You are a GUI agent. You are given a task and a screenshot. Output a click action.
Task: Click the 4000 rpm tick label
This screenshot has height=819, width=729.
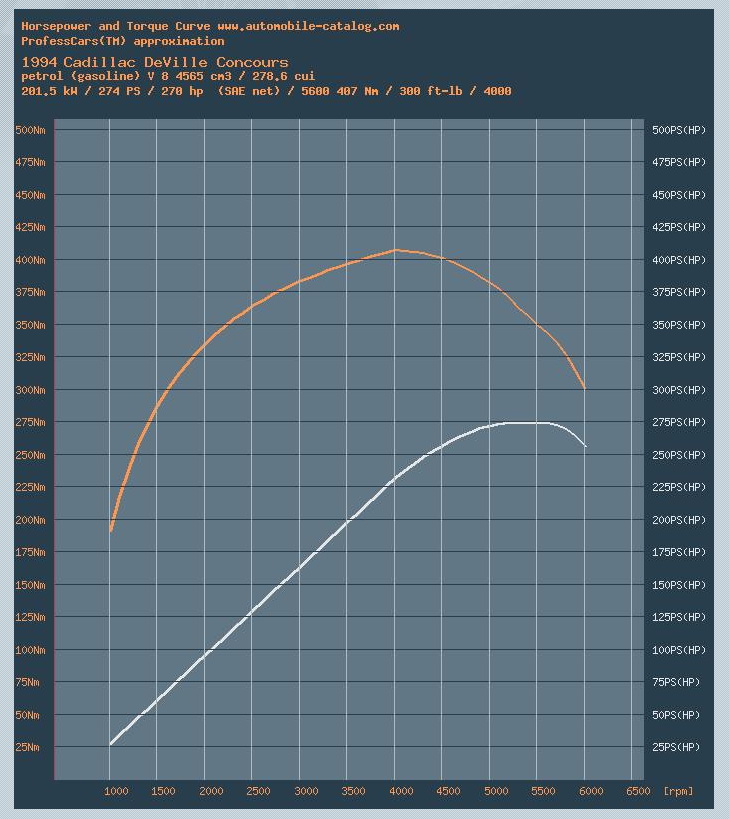pyautogui.click(x=400, y=791)
